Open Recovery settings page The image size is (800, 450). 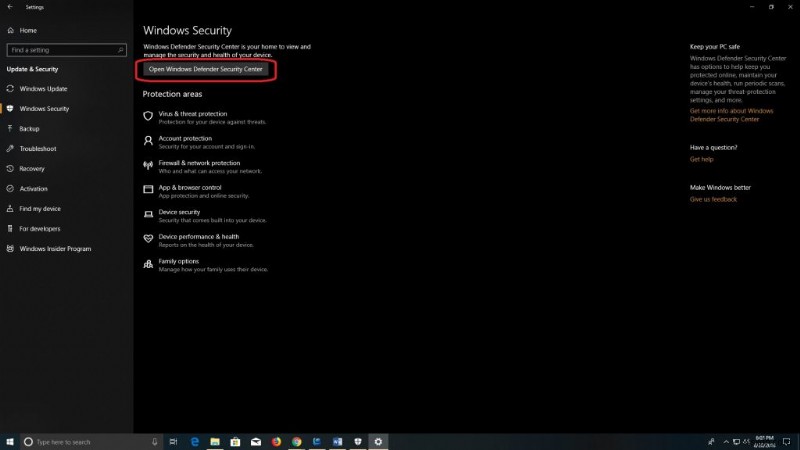[26, 169]
